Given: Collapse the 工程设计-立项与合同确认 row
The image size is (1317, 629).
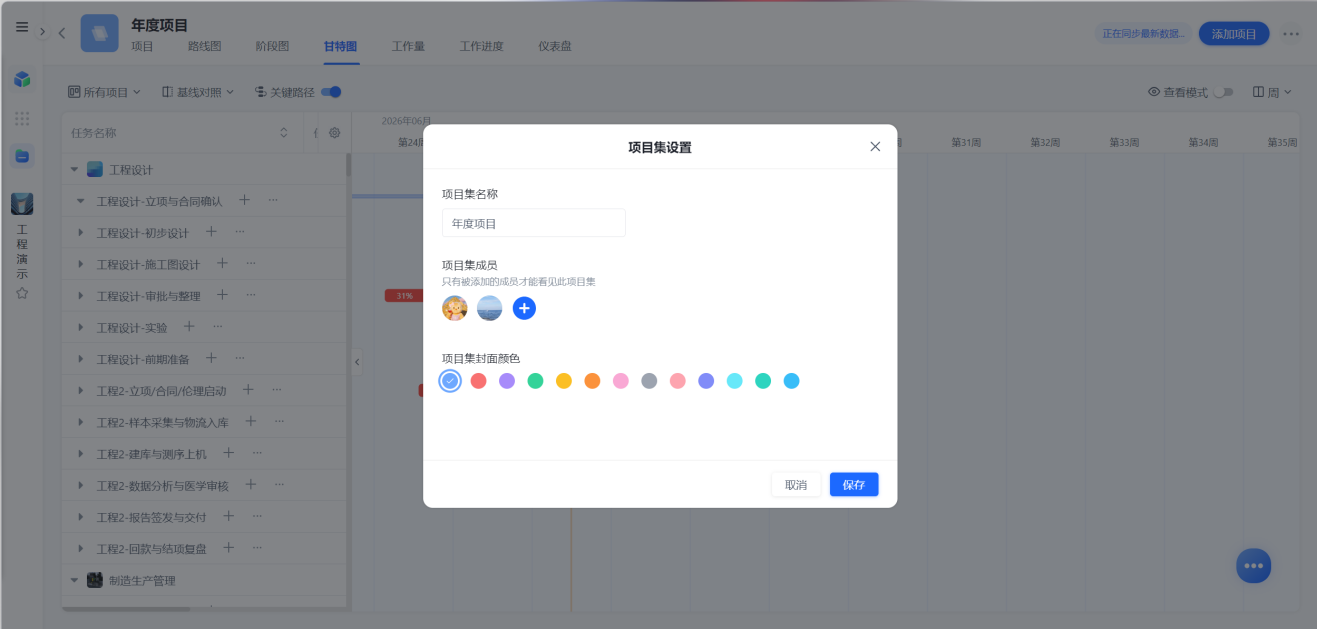Looking at the screenshot, I should [82, 201].
